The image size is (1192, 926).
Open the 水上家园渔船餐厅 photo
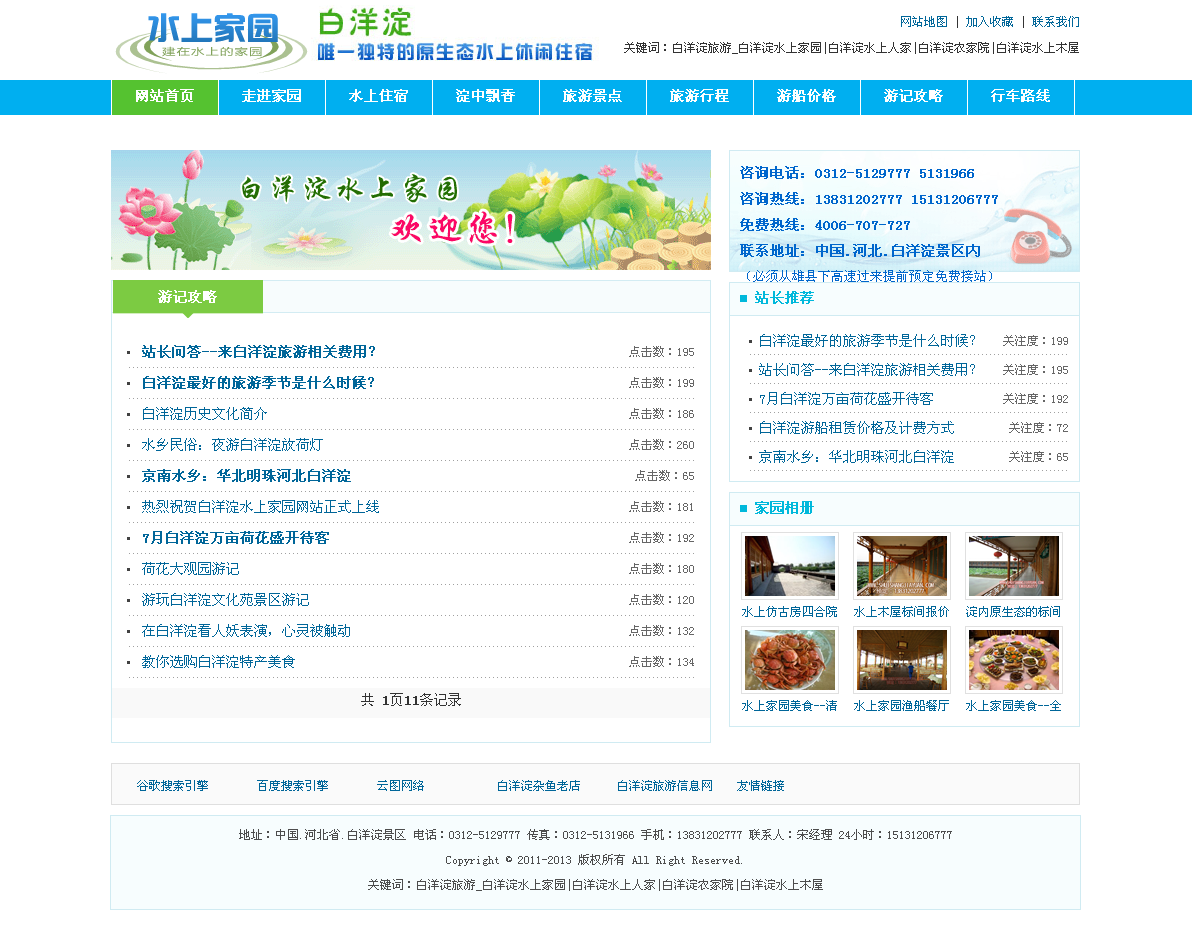click(x=901, y=660)
